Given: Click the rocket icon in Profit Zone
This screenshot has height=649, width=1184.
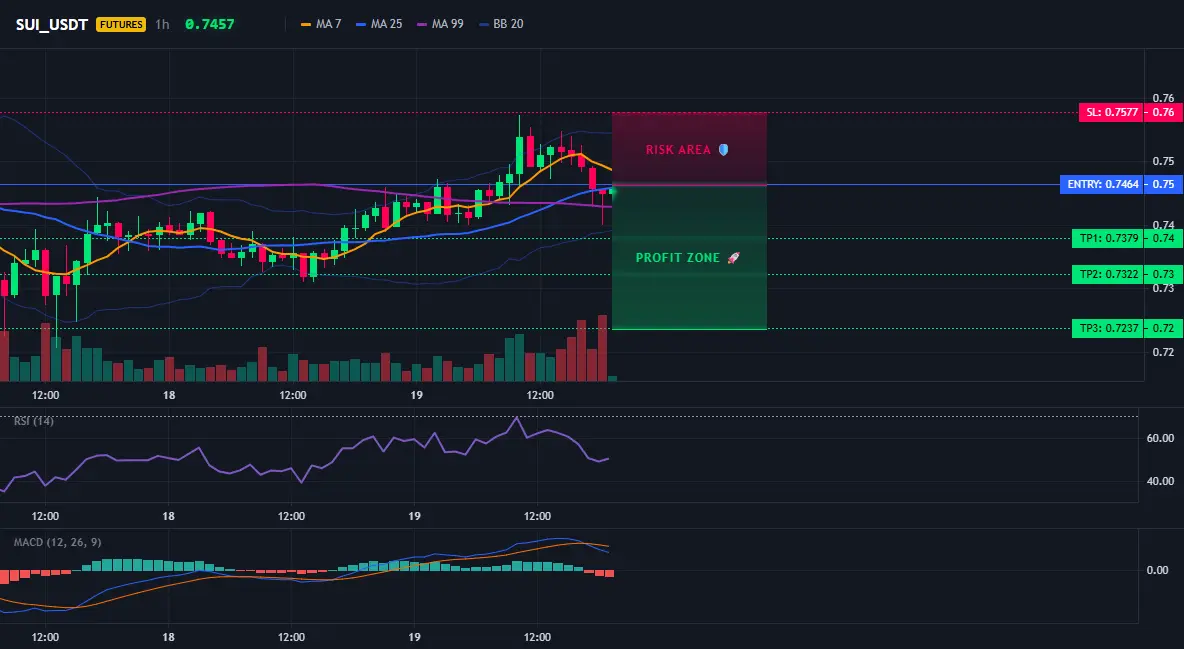Looking at the screenshot, I should click(x=733, y=258).
